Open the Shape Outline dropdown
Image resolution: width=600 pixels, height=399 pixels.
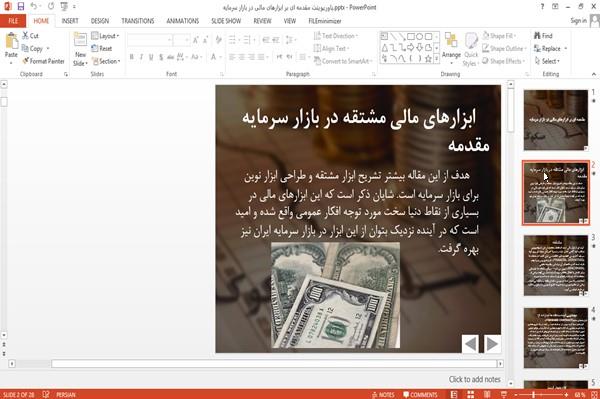pyautogui.click(x=504, y=49)
